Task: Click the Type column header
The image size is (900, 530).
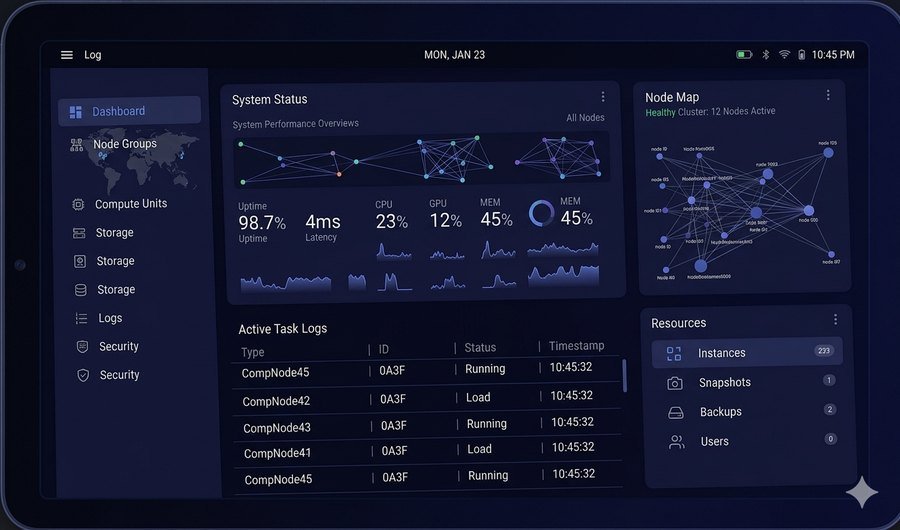Action: (x=253, y=352)
